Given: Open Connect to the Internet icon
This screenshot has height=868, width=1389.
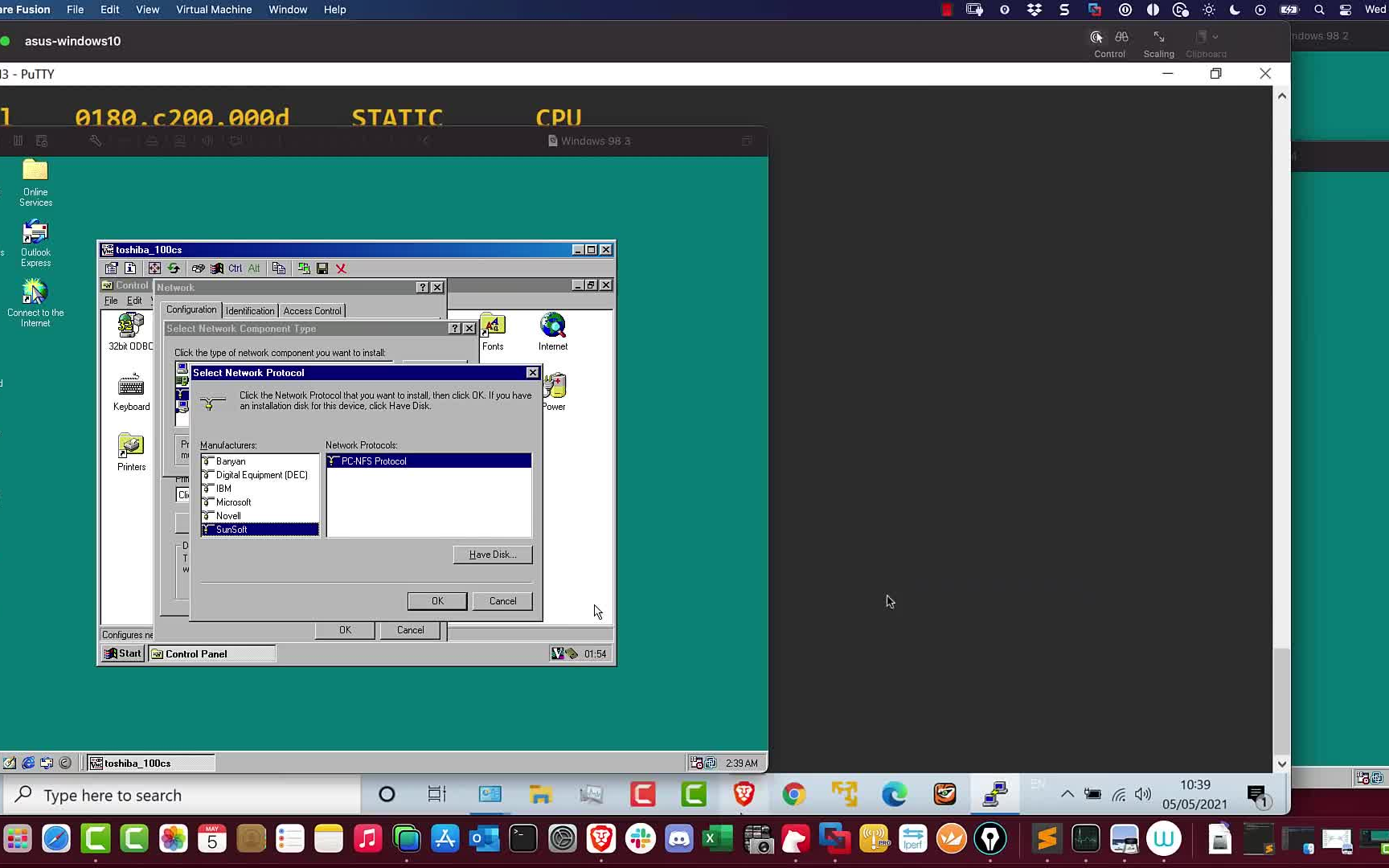Looking at the screenshot, I should click(35, 303).
